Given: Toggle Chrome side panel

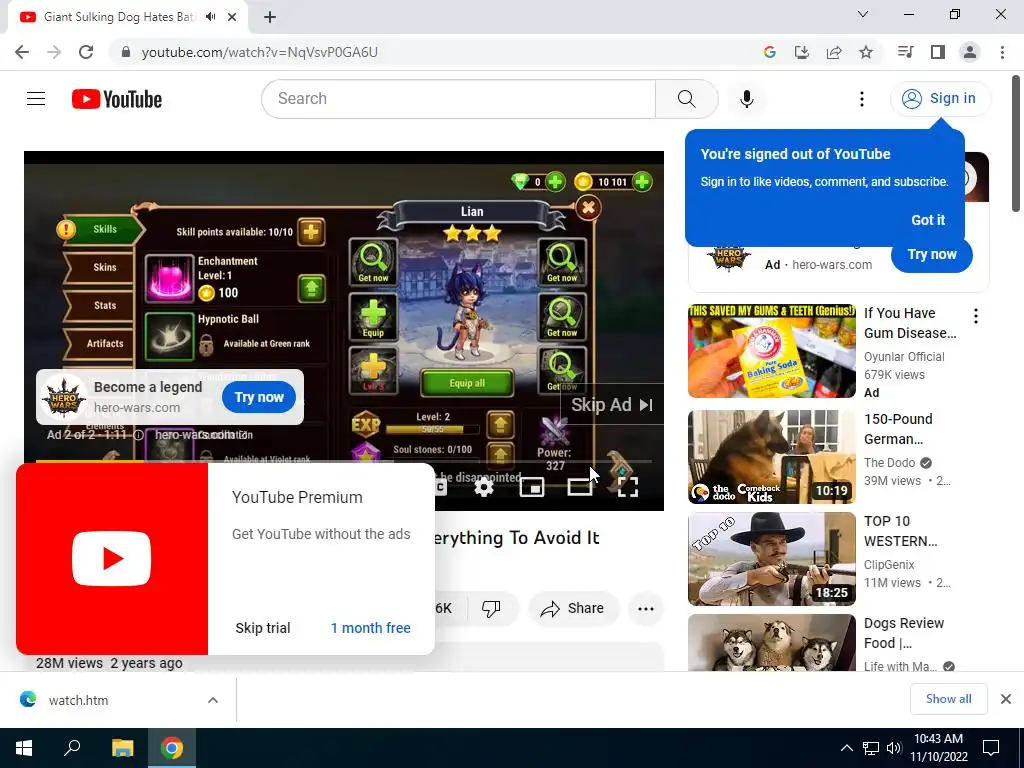Looking at the screenshot, I should (x=938, y=52).
